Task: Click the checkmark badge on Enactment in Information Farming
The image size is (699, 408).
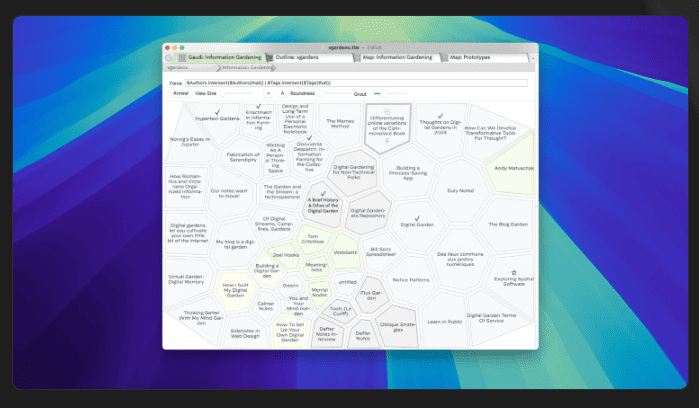Action: 259,106
